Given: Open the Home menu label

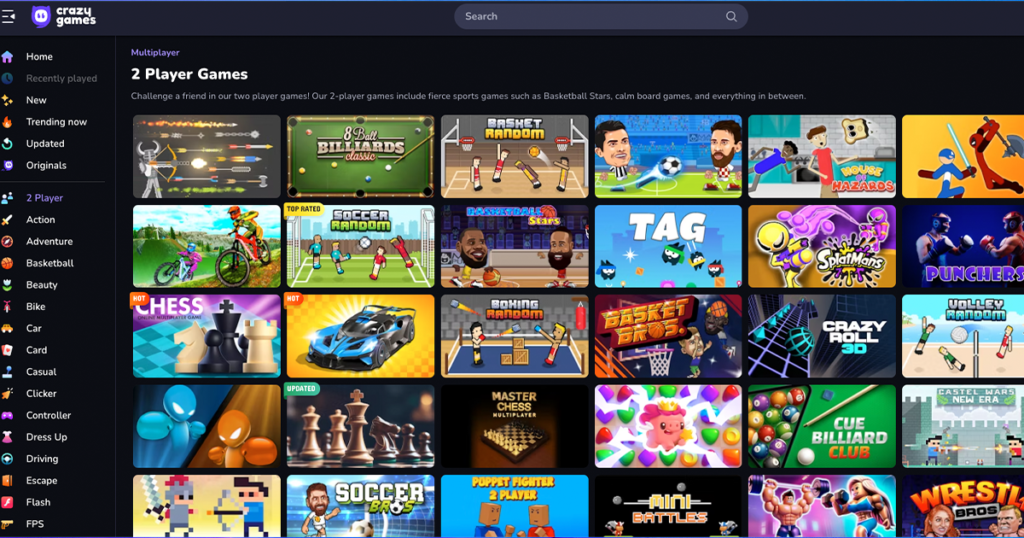Looking at the screenshot, I should [x=39, y=57].
